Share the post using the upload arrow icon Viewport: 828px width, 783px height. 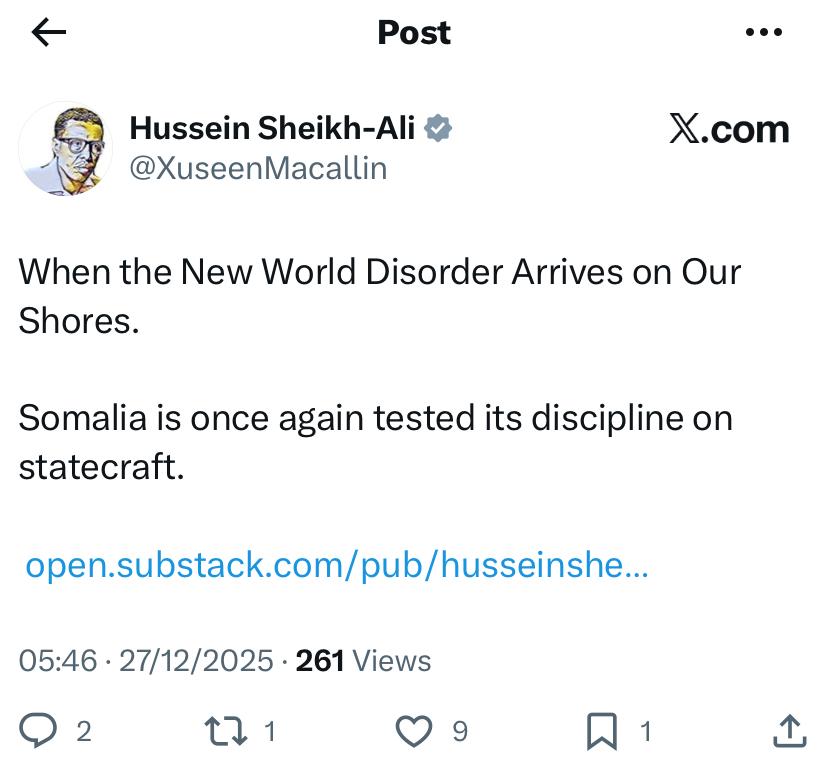click(x=789, y=732)
